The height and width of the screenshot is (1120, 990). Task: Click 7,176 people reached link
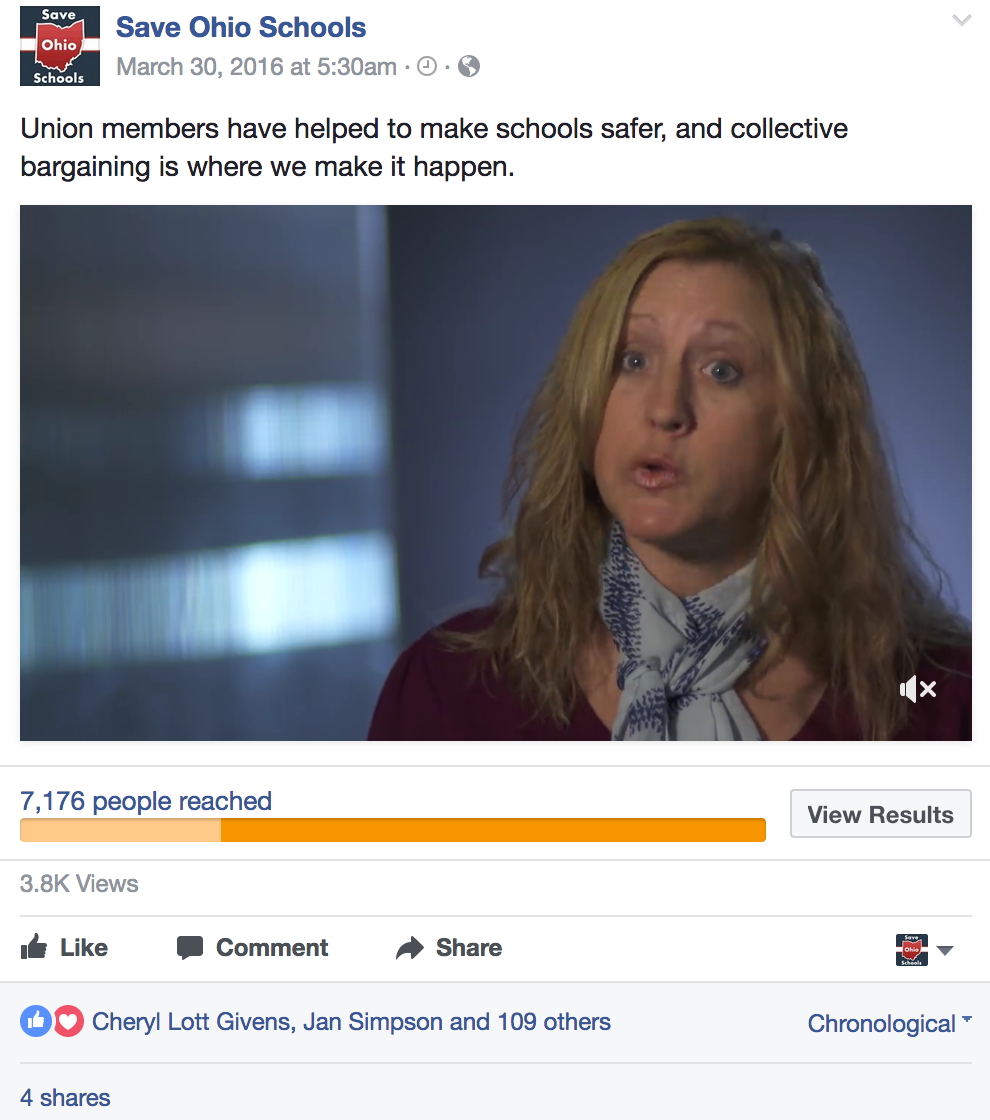point(146,801)
